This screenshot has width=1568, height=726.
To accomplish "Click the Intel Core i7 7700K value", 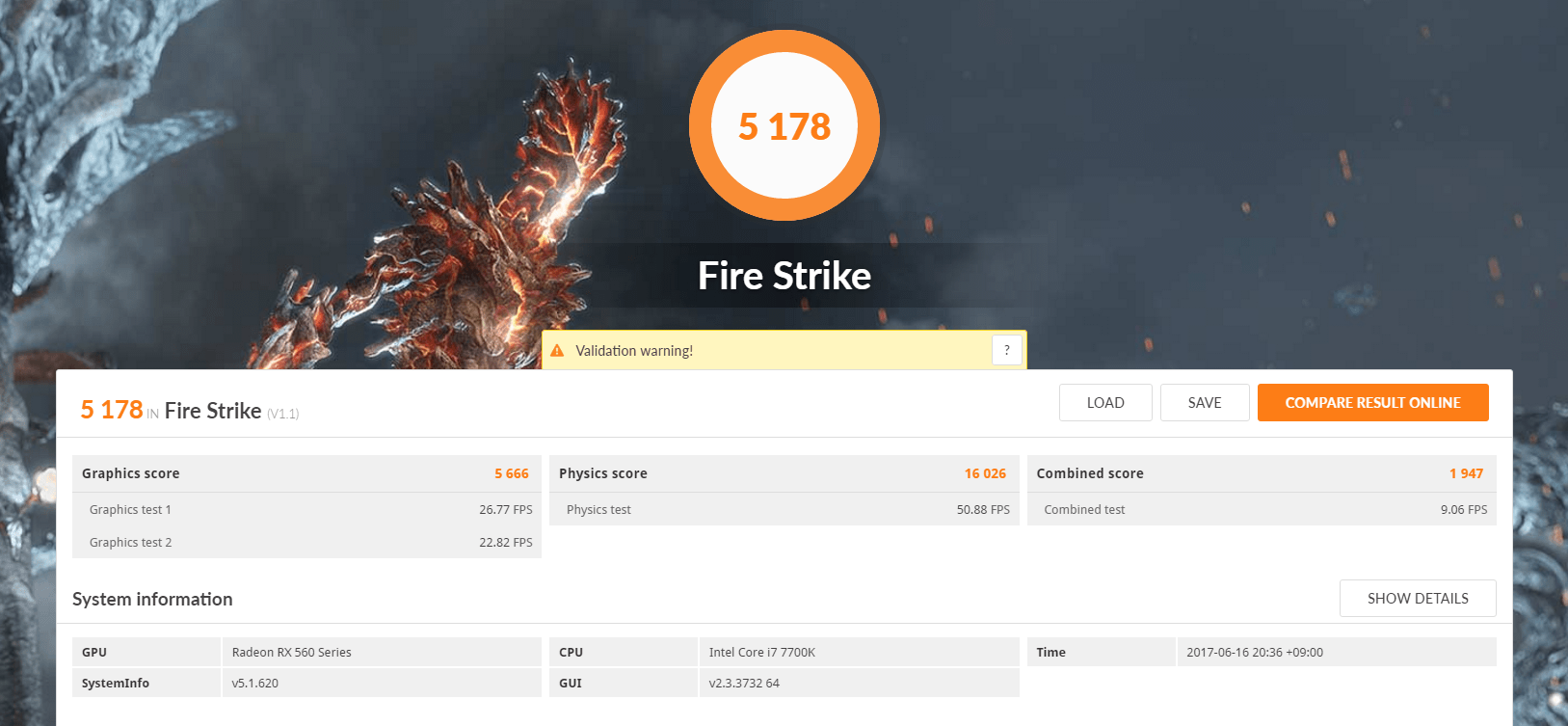I will click(762, 653).
